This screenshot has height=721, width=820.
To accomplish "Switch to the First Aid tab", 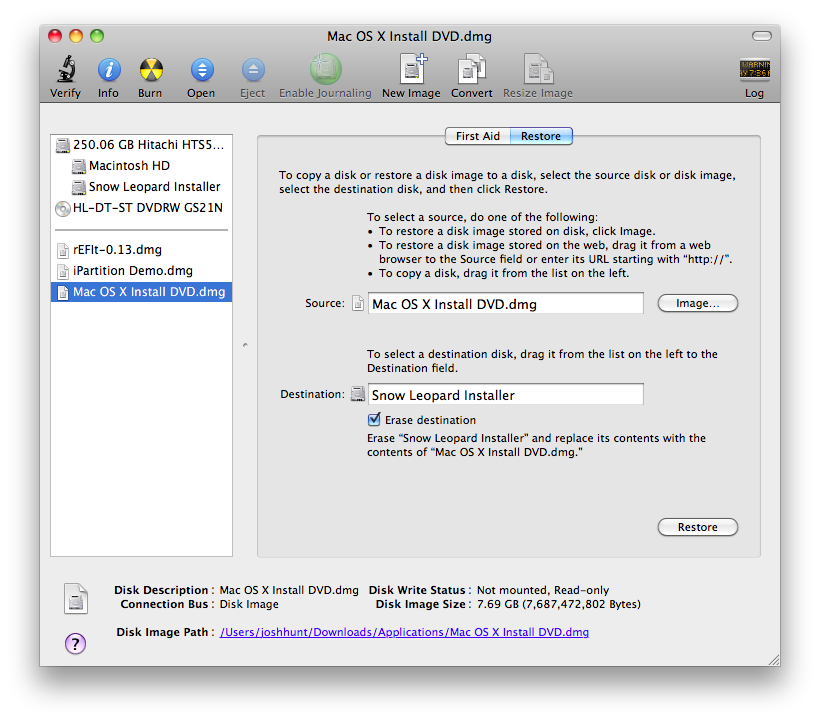I will point(477,136).
